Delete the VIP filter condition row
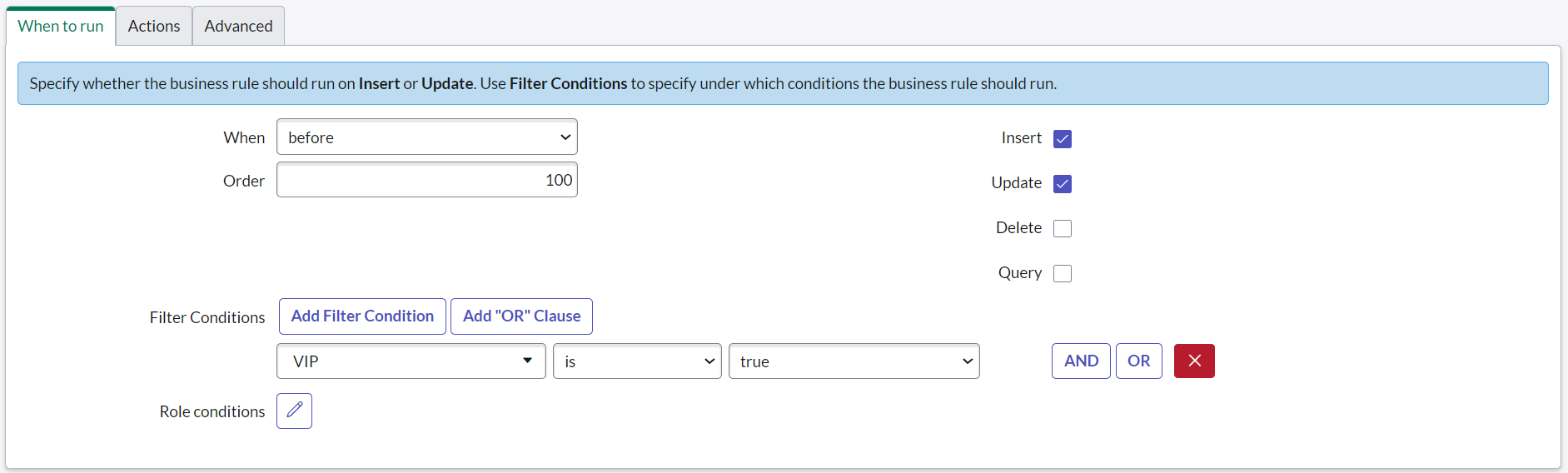 click(1193, 361)
